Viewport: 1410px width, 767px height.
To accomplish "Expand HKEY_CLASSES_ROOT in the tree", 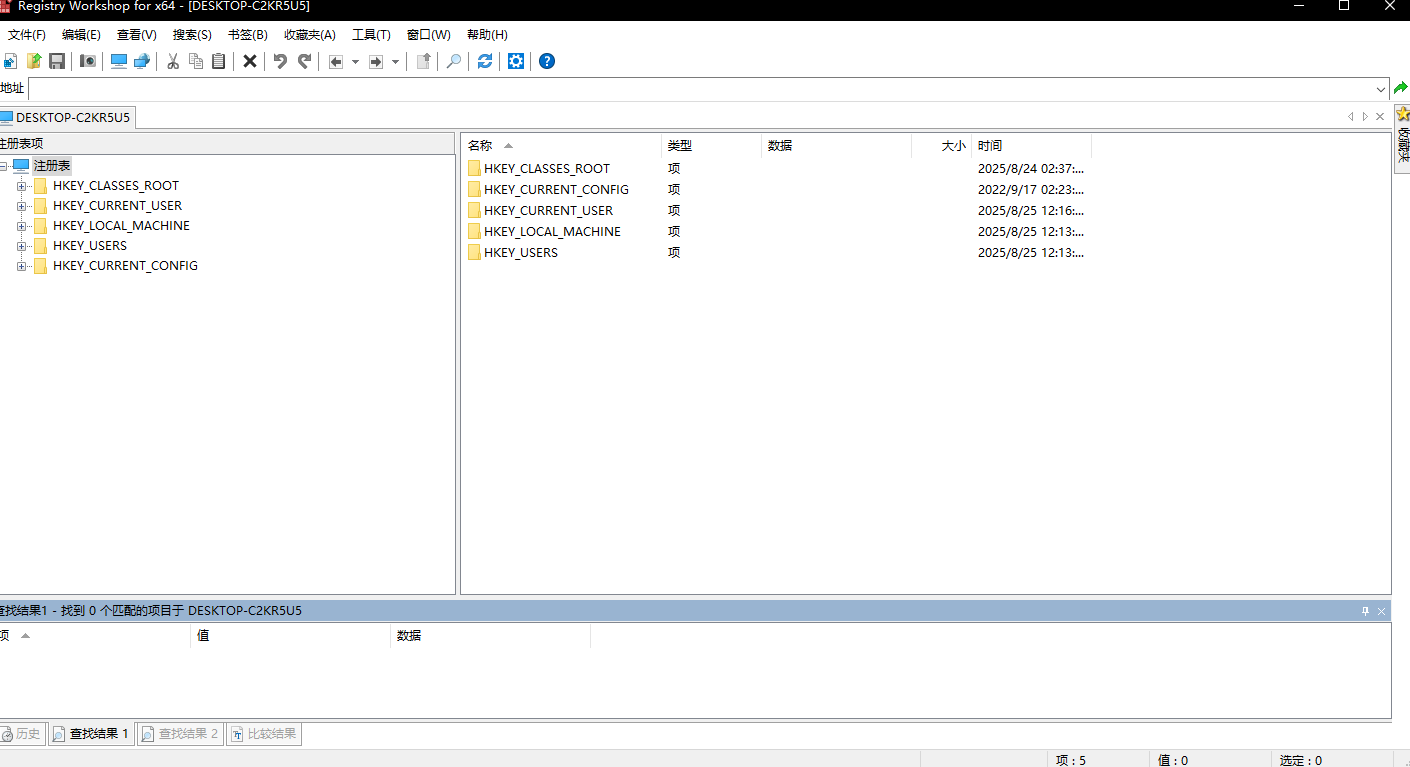I will tap(22, 186).
